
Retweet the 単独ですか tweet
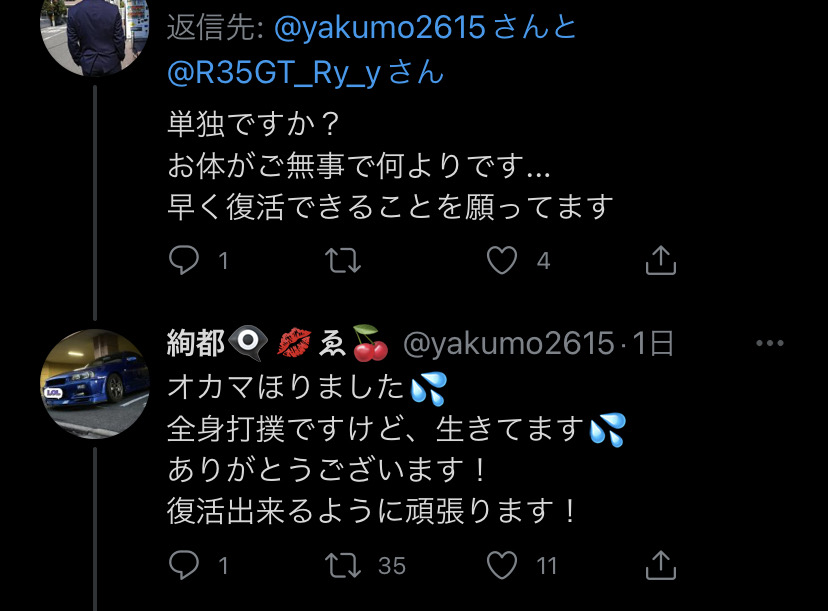coord(343,260)
